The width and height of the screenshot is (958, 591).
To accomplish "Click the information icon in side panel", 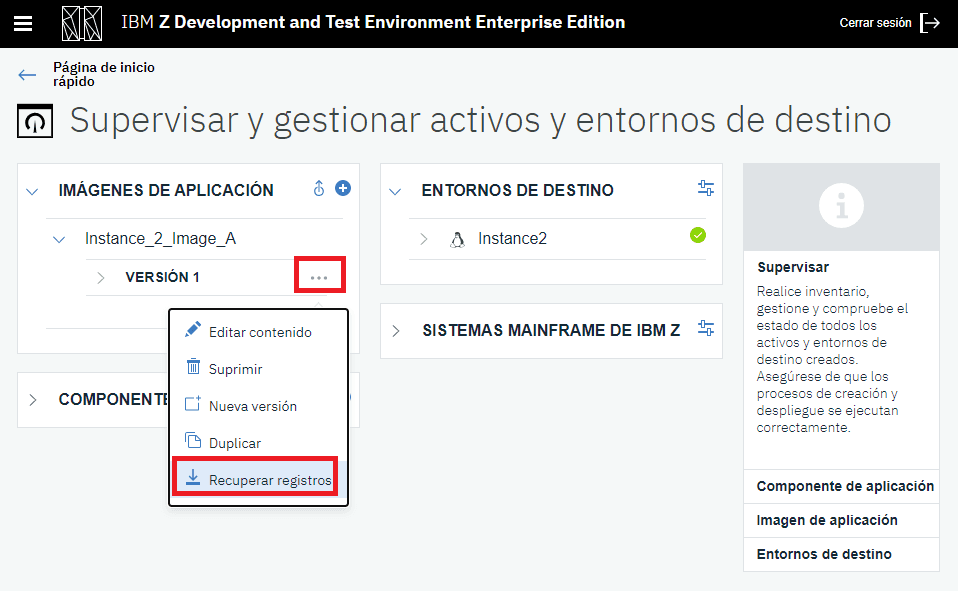I will (x=841, y=206).
